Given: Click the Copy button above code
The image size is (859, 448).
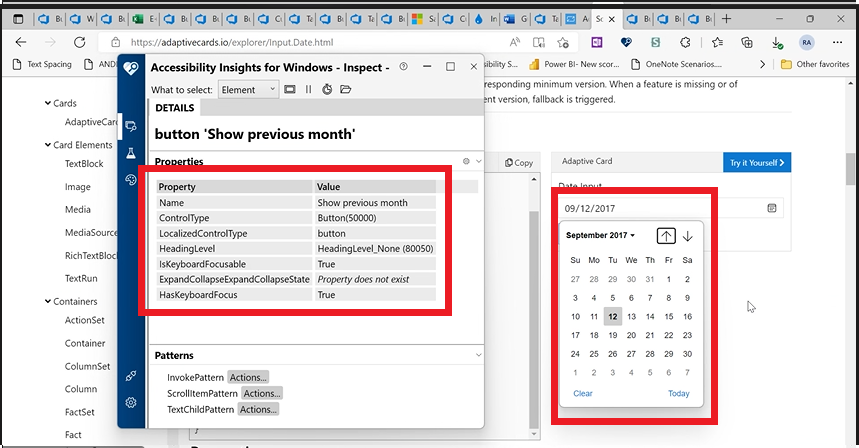Looking at the screenshot, I should tap(519, 163).
